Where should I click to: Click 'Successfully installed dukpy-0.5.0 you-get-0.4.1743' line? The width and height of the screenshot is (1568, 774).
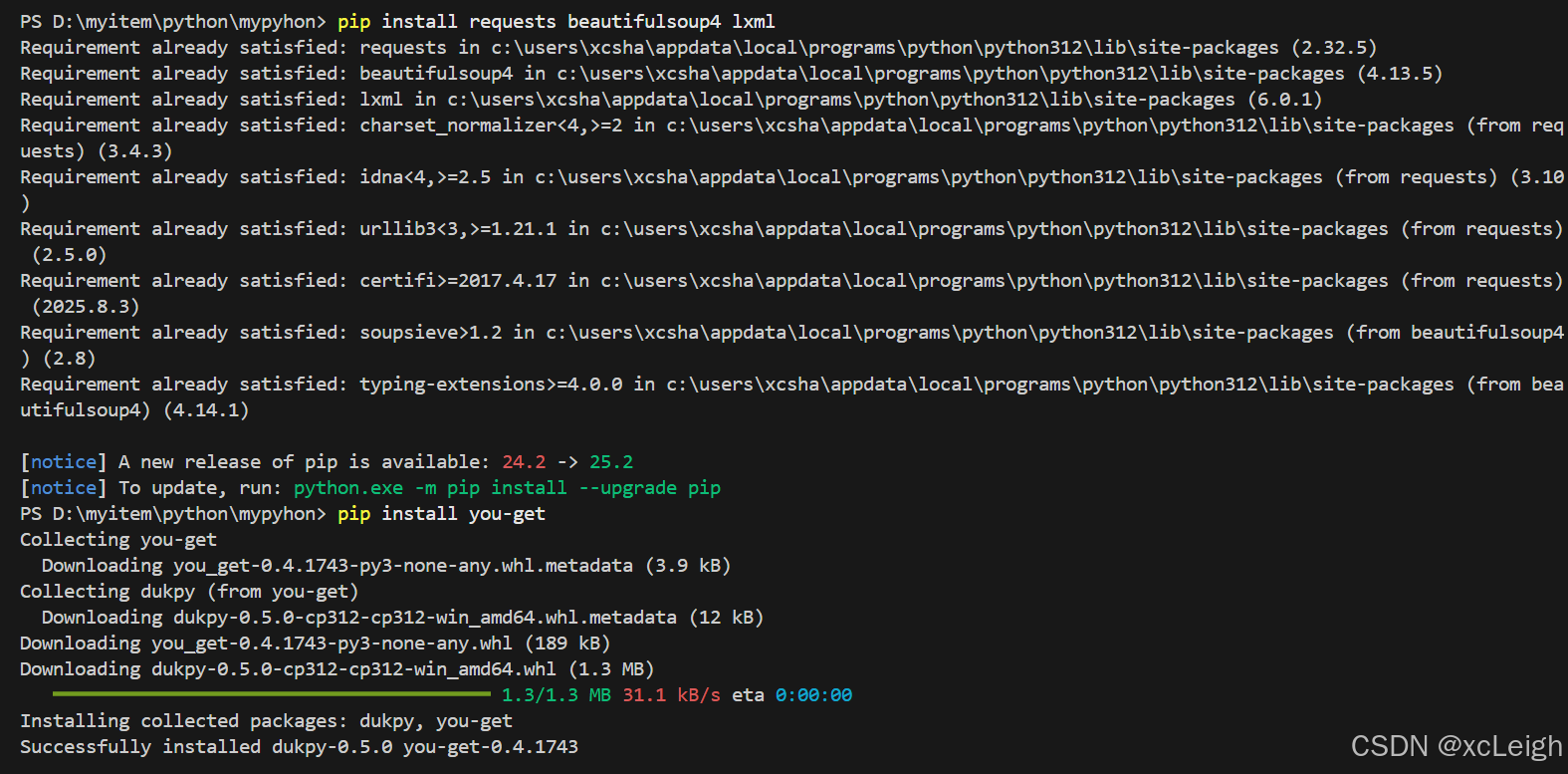[x=299, y=747]
